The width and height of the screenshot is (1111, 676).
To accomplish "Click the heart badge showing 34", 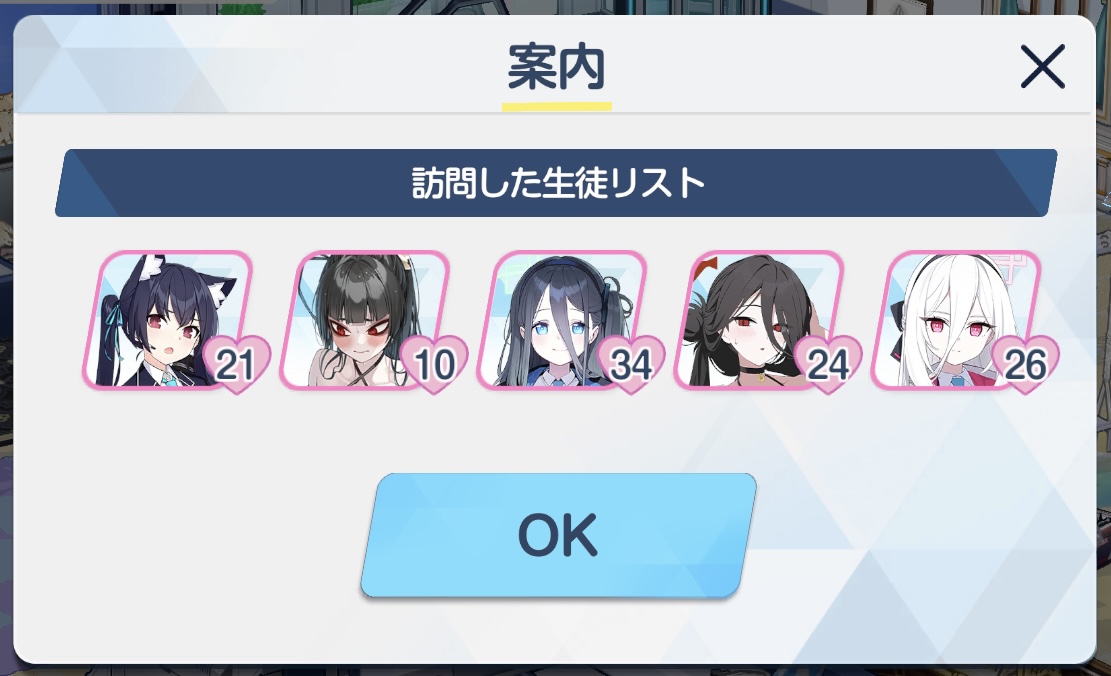I will (631, 364).
